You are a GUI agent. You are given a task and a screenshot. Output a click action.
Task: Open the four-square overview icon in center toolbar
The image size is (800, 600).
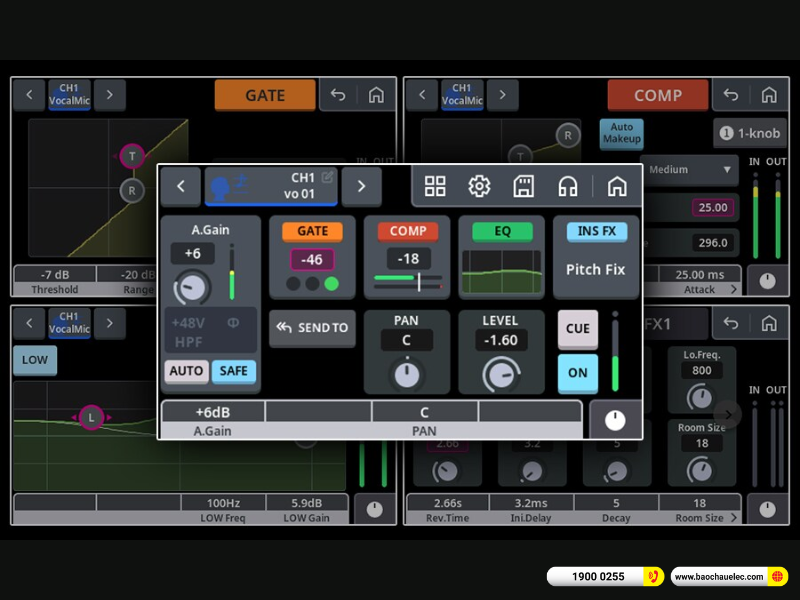(x=435, y=186)
